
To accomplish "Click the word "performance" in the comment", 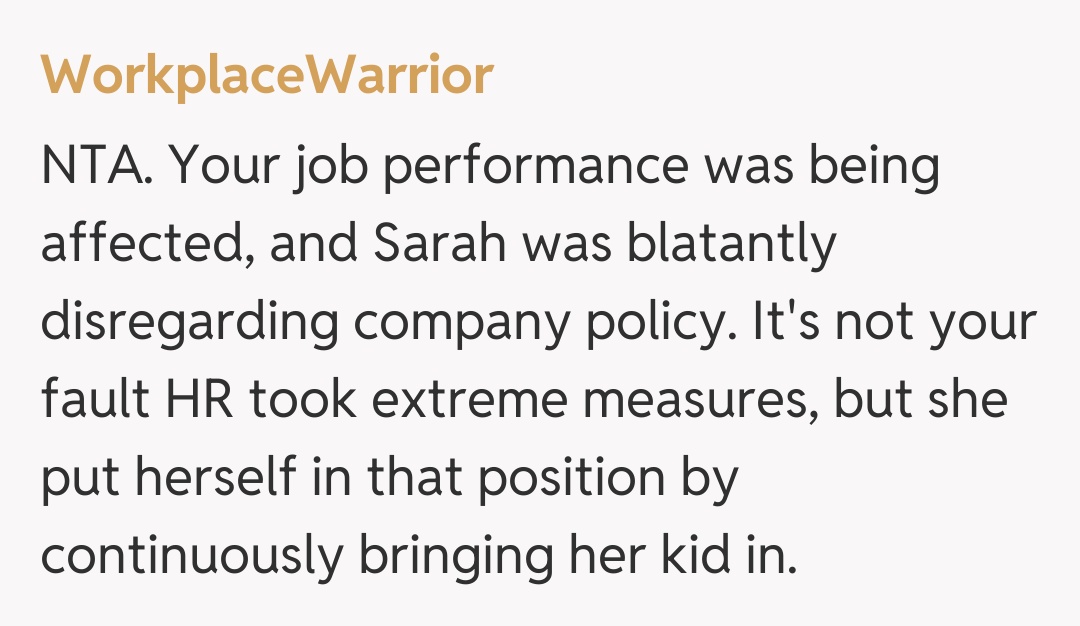I will (536, 167).
